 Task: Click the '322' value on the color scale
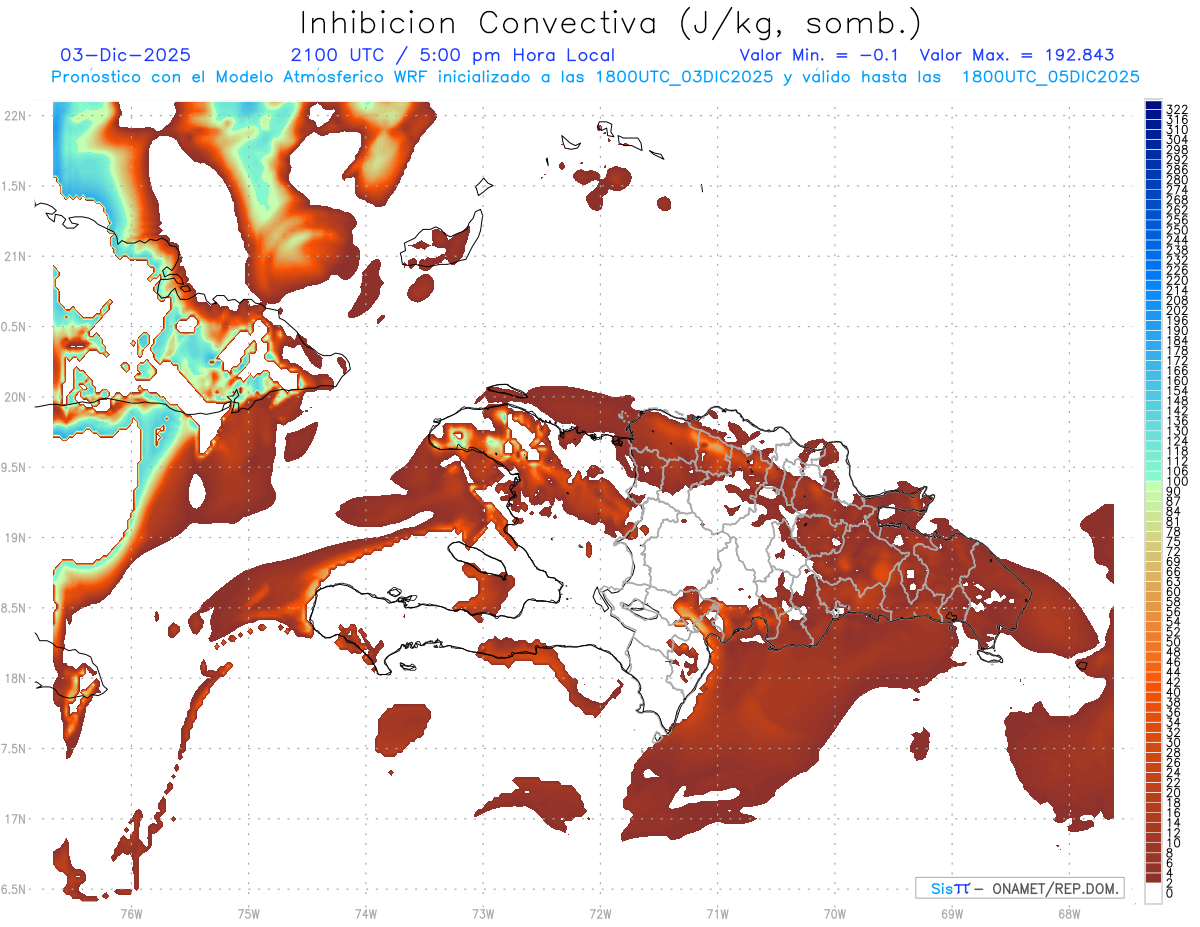point(1177,109)
